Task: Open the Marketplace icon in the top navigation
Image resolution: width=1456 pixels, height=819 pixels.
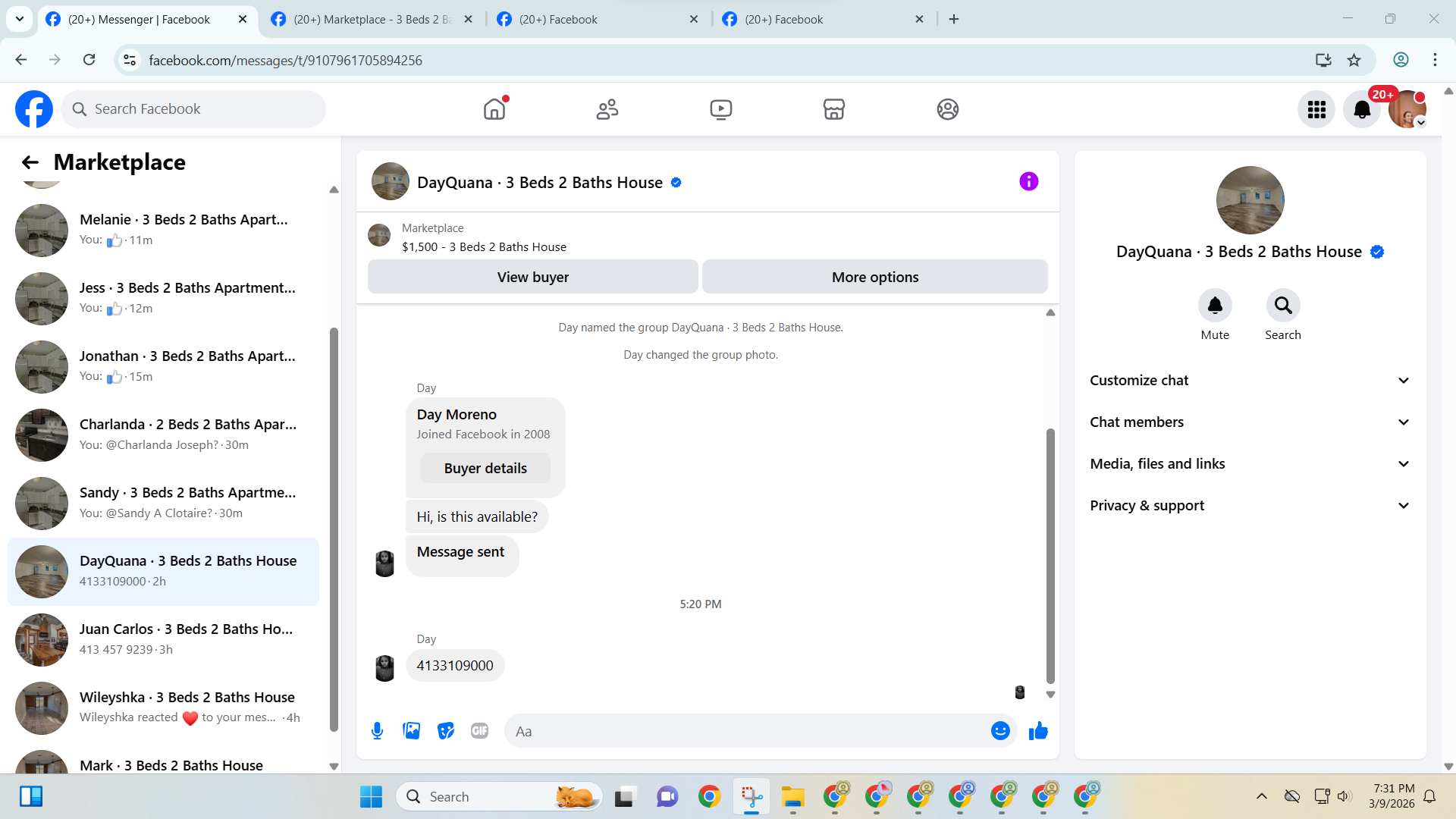Action: point(833,109)
